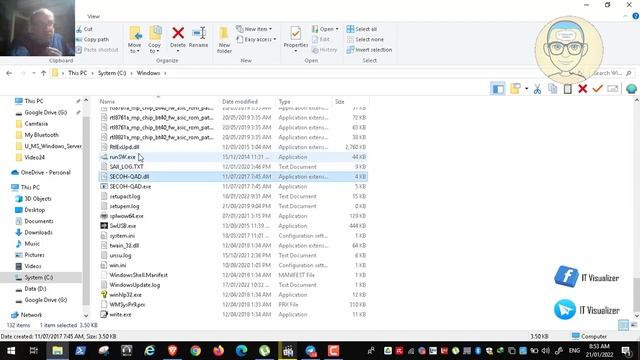640x360 pixels.
Task: Expand the Easy access dropdown
Action: (x=256, y=39)
